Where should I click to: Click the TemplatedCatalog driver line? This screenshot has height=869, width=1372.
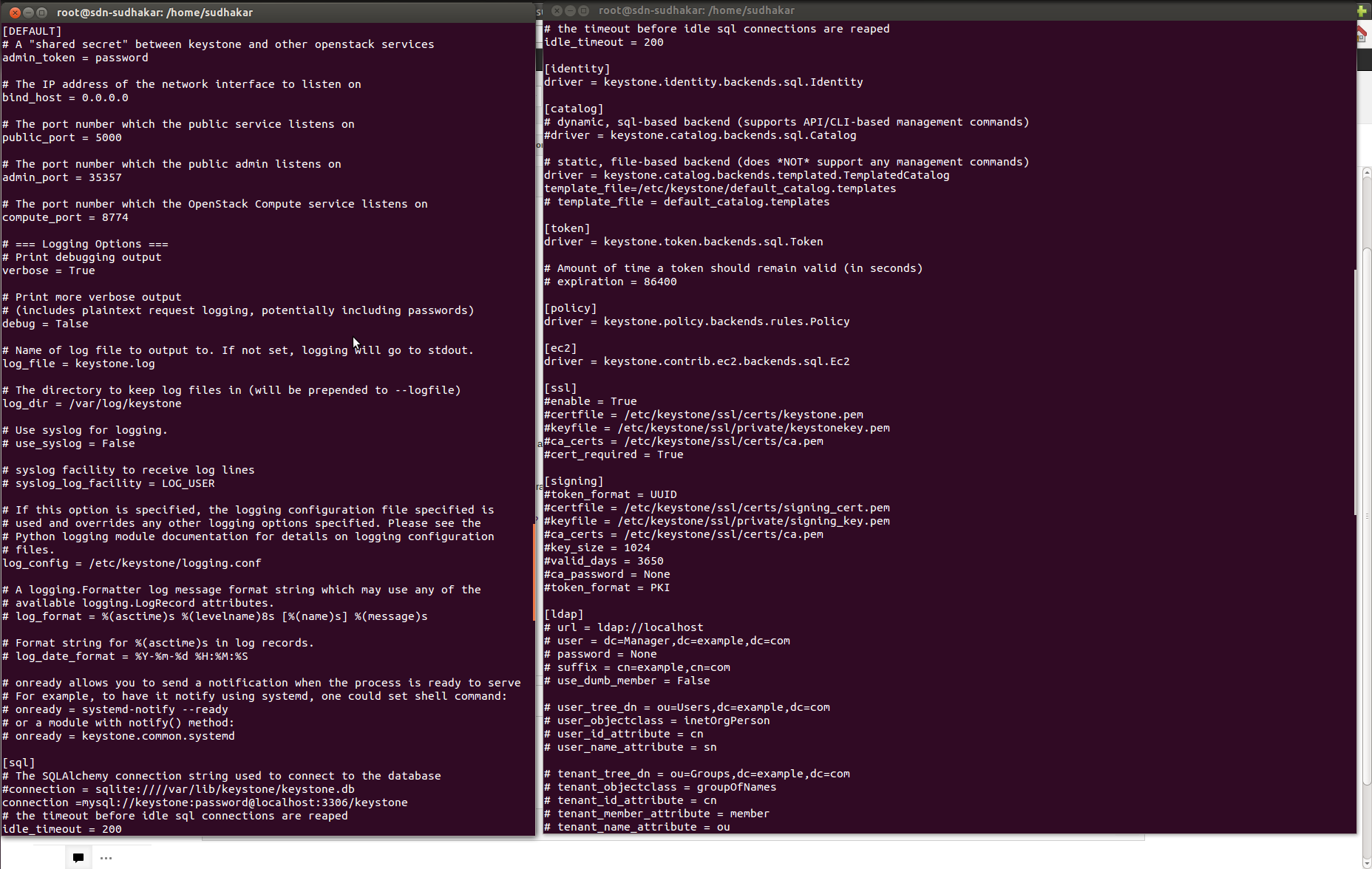(x=747, y=175)
